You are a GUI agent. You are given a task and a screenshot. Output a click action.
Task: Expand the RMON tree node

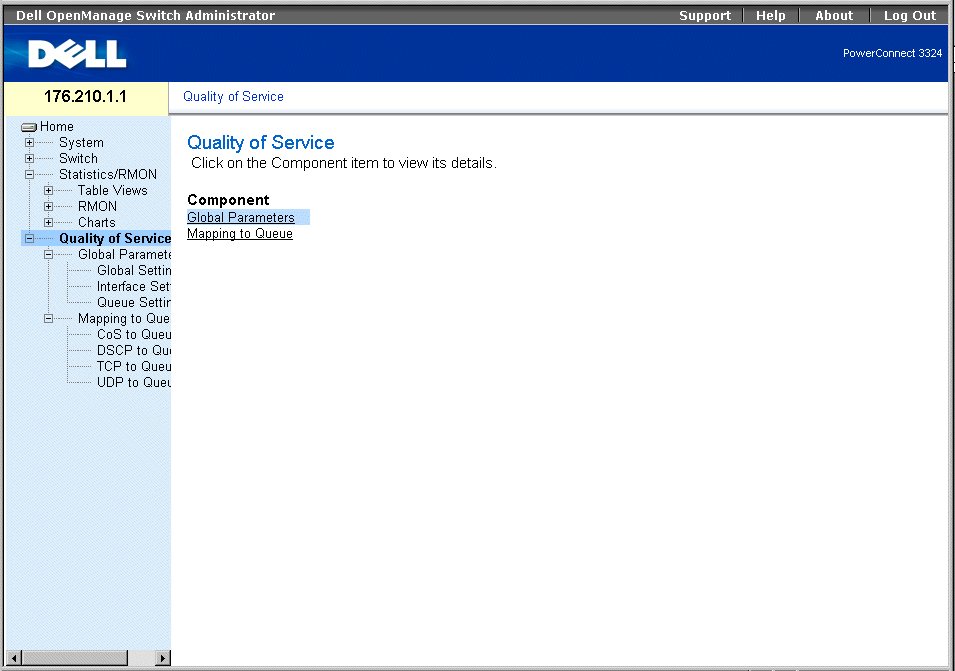(x=48, y=206)
